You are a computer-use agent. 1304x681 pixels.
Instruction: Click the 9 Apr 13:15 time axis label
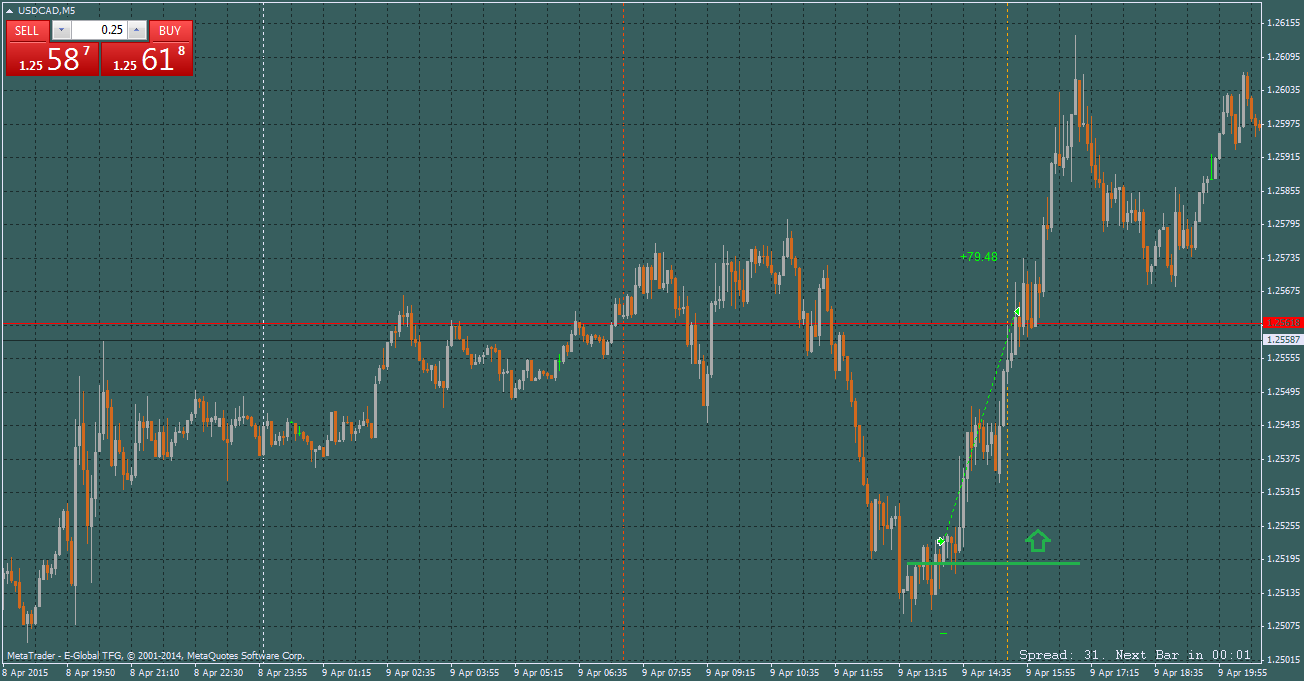[x=923, y=673]
